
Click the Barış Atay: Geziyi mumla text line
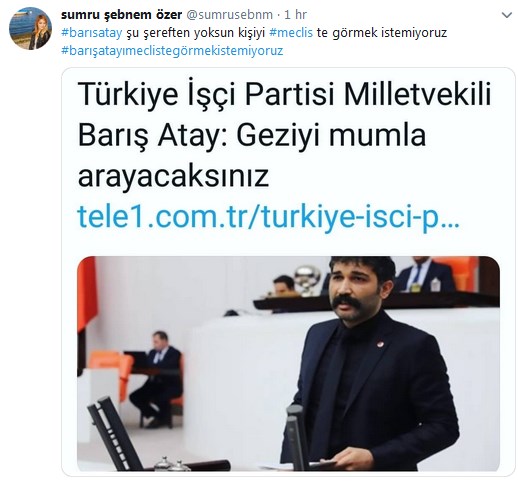coord(252,136)
